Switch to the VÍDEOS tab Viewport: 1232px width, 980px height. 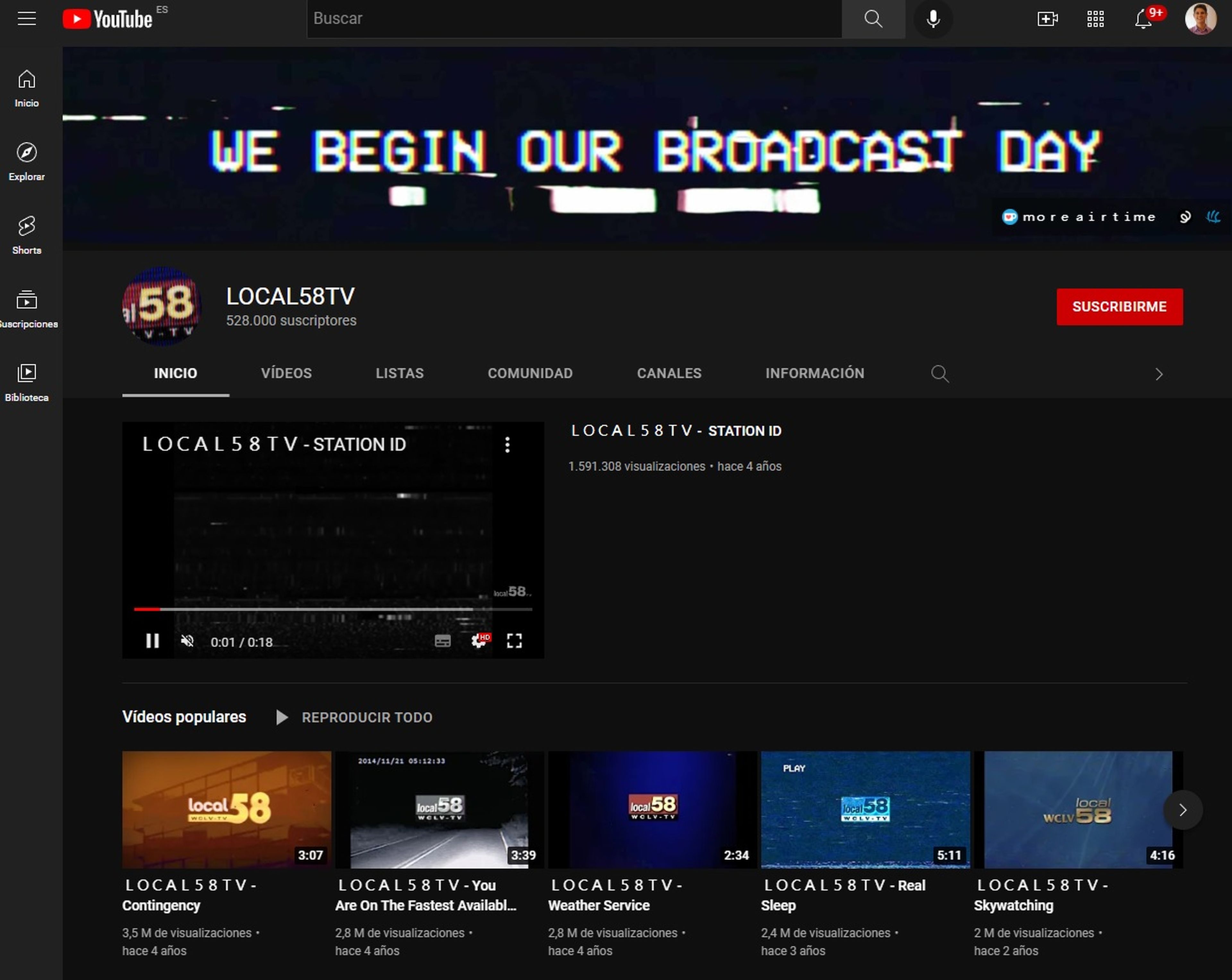tap(286, 374)
